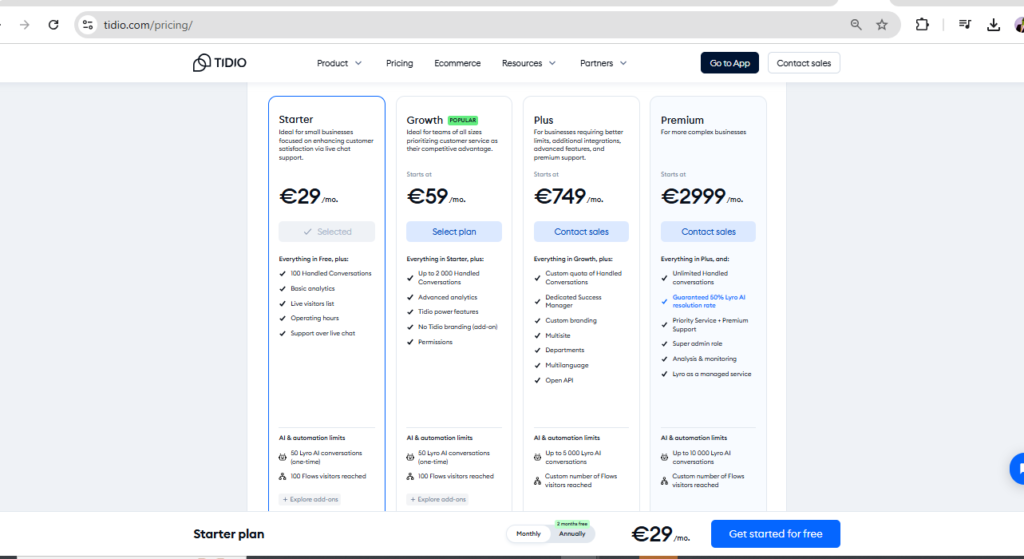Click the €59 Growth price

[x=427, y=196]
